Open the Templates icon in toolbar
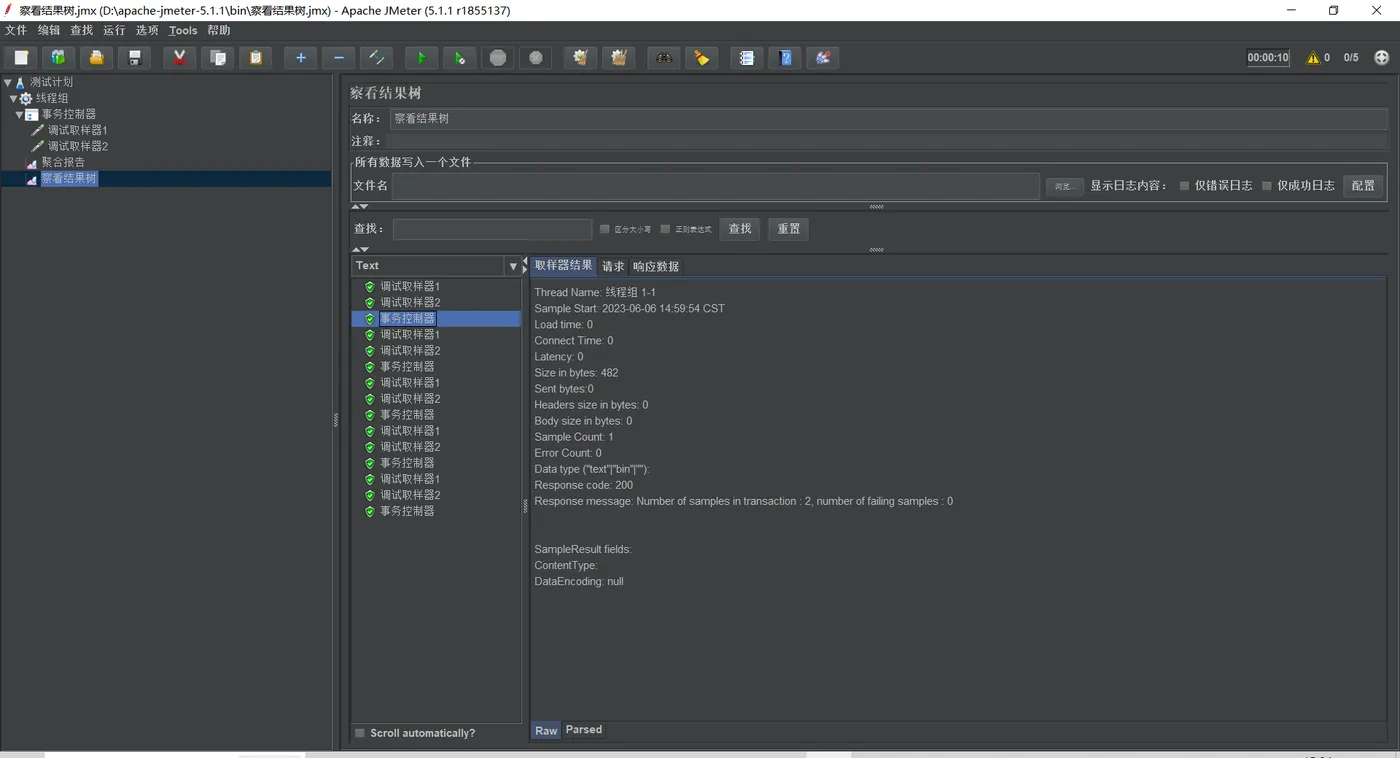Viewport: 1400px width, 758px height. tap(58, 58)
